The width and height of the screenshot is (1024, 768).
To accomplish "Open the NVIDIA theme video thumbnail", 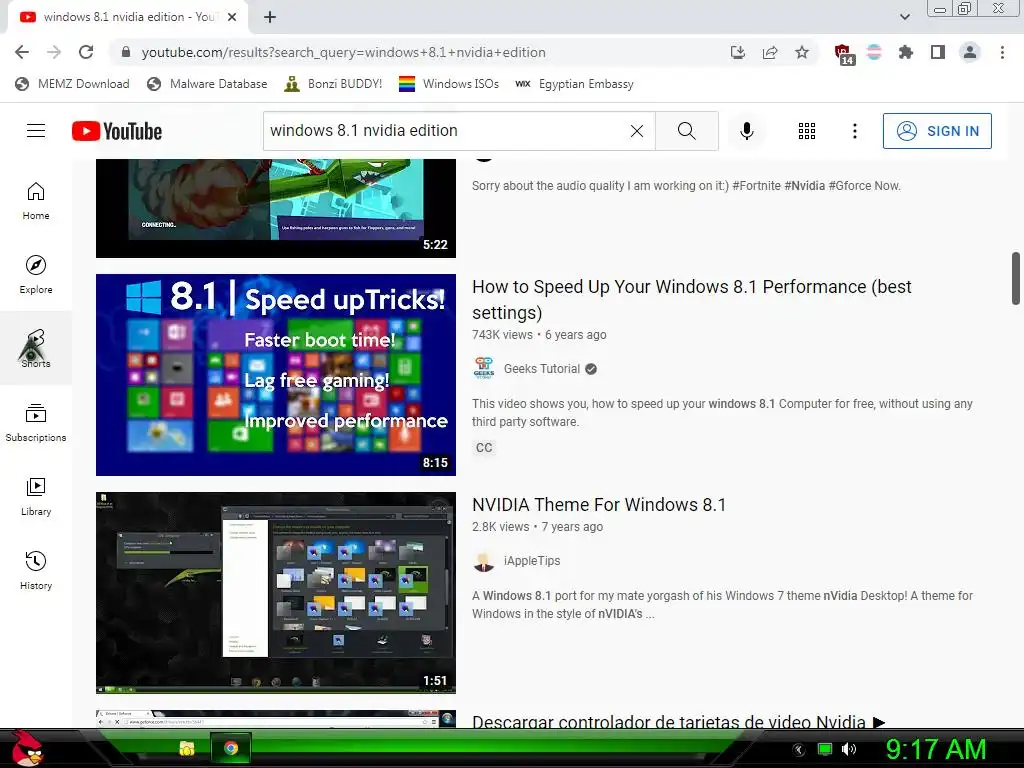I will tap(276, 592).
